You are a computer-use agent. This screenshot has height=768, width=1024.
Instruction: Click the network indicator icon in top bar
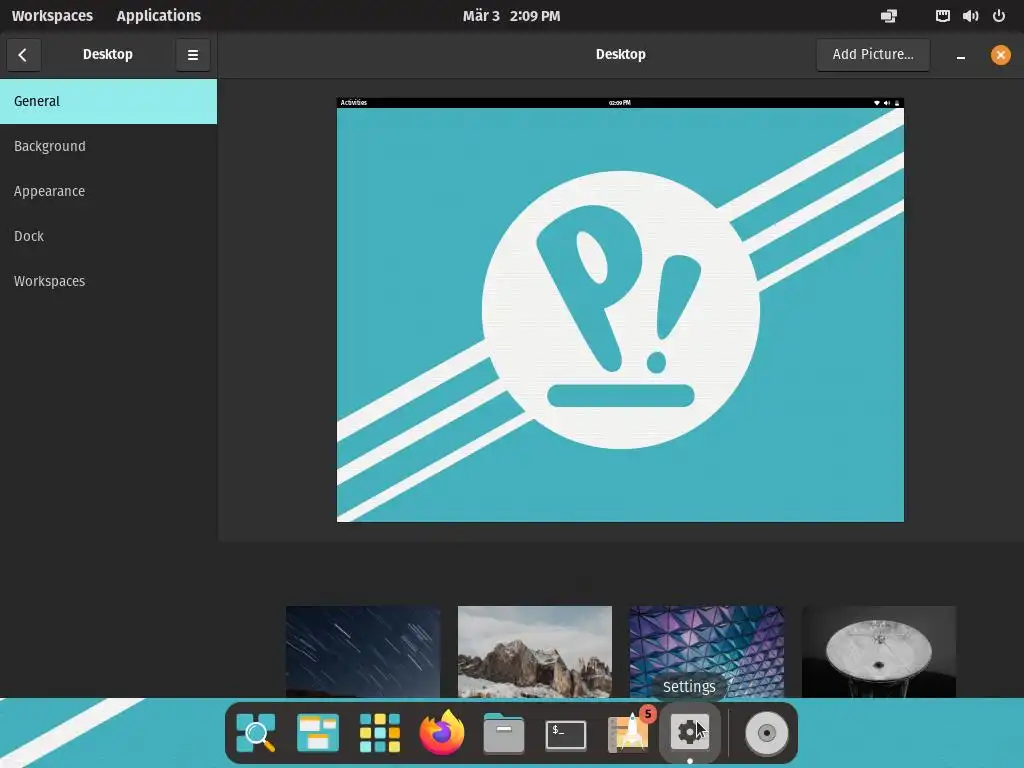coord(942,16)
